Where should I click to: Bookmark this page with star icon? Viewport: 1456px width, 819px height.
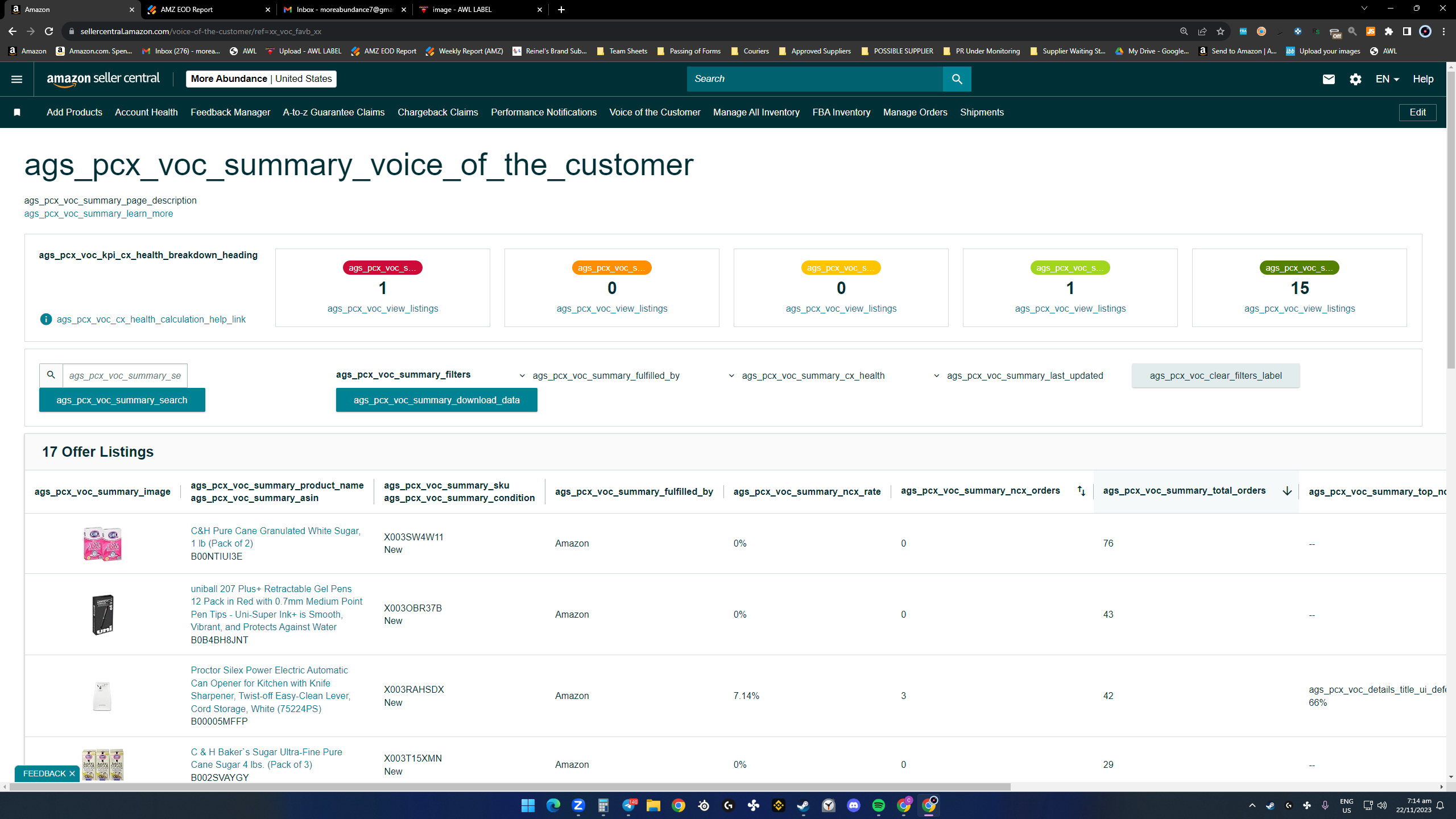(x=1220, y=31)
